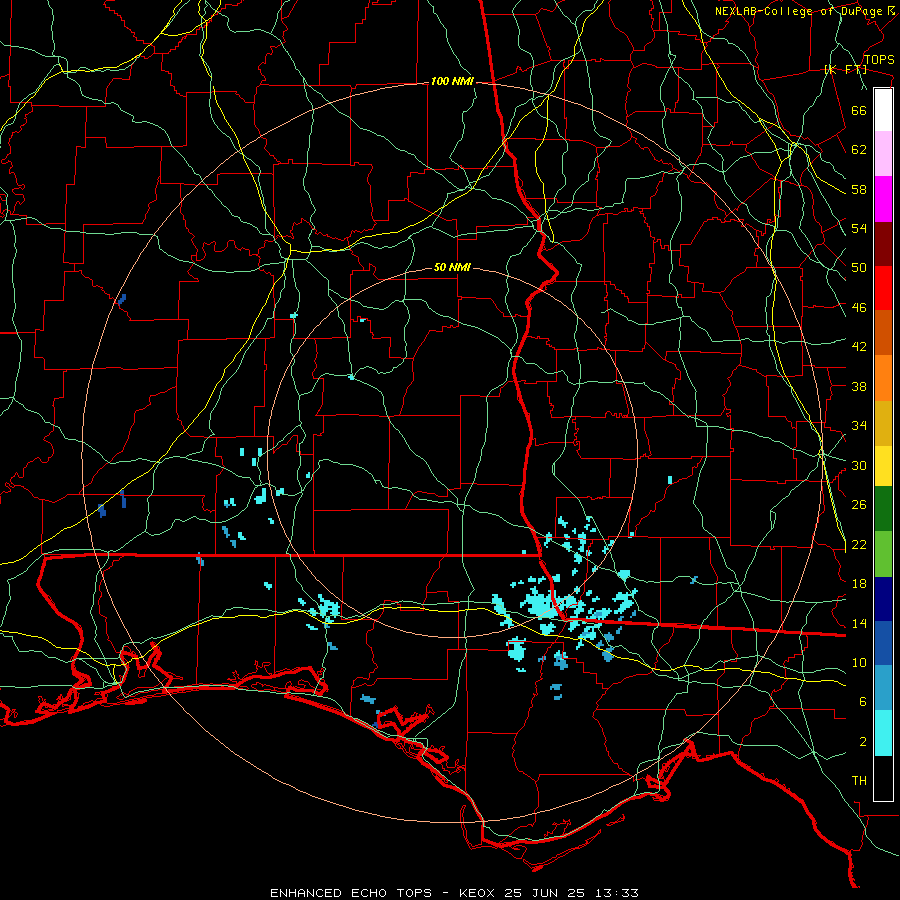
Task: Click the navy blue legend swatch
Action: click(883, 599)
